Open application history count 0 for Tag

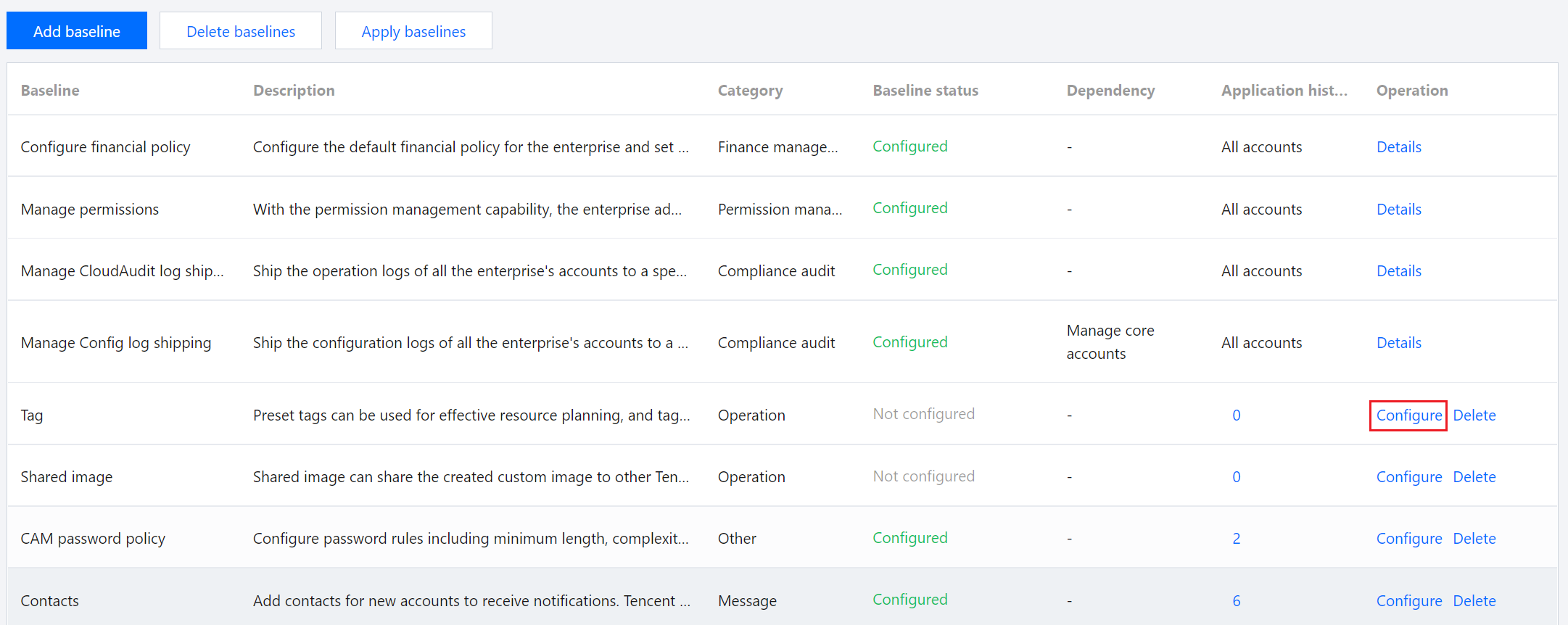tap(1236, 415)
